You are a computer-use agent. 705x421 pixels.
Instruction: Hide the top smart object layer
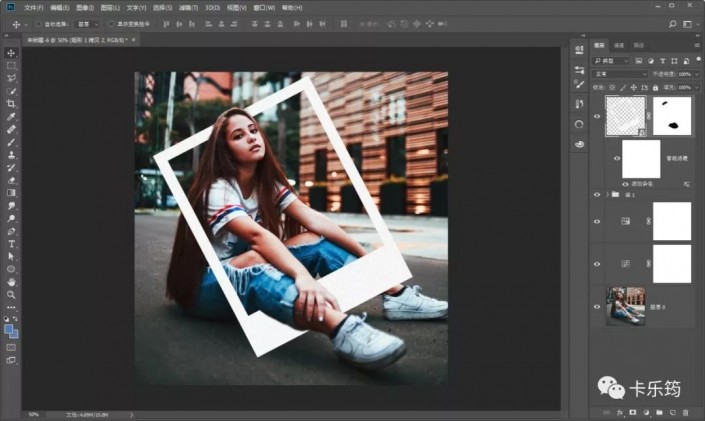tap(597, 116)
